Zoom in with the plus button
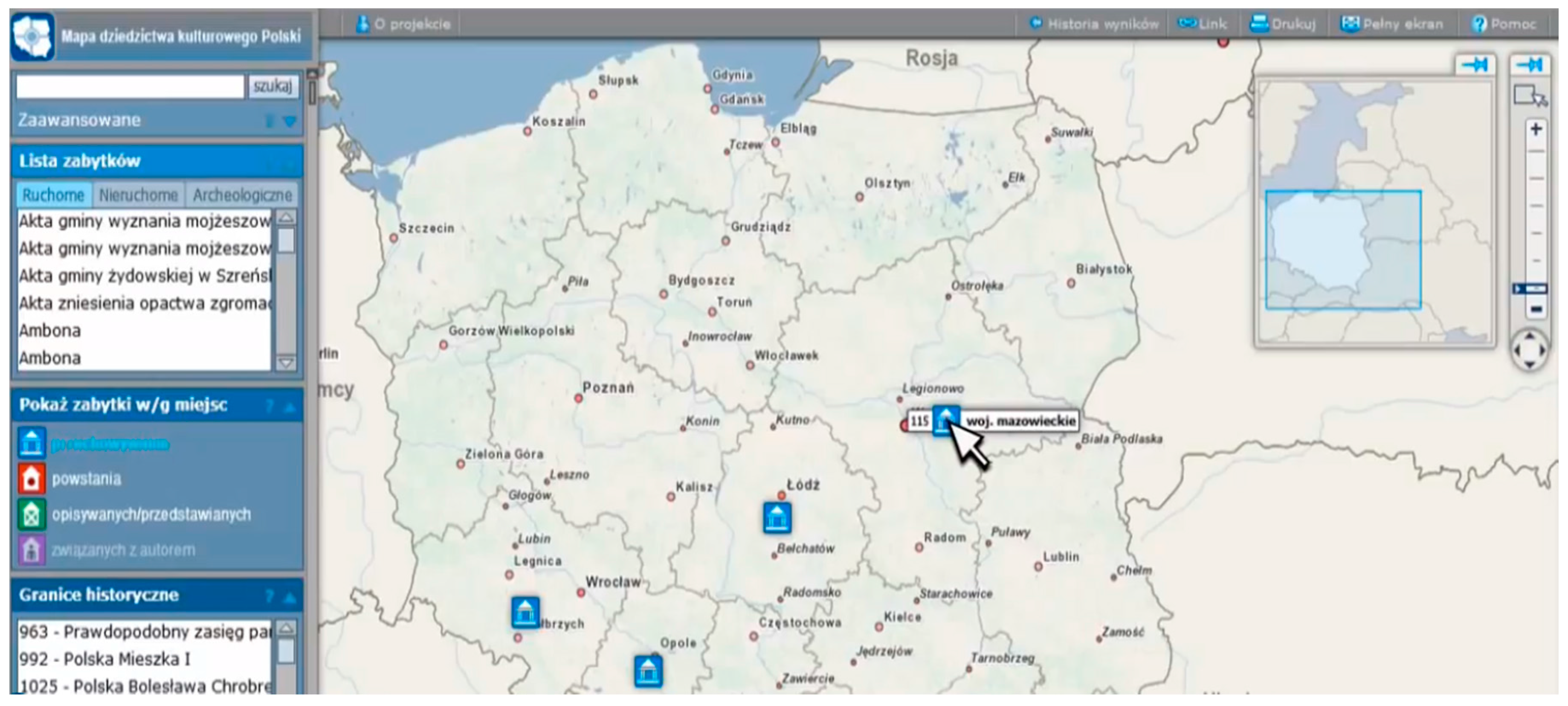The image size is (1568, 706). pyautogui.click(x=1536, y=129)
